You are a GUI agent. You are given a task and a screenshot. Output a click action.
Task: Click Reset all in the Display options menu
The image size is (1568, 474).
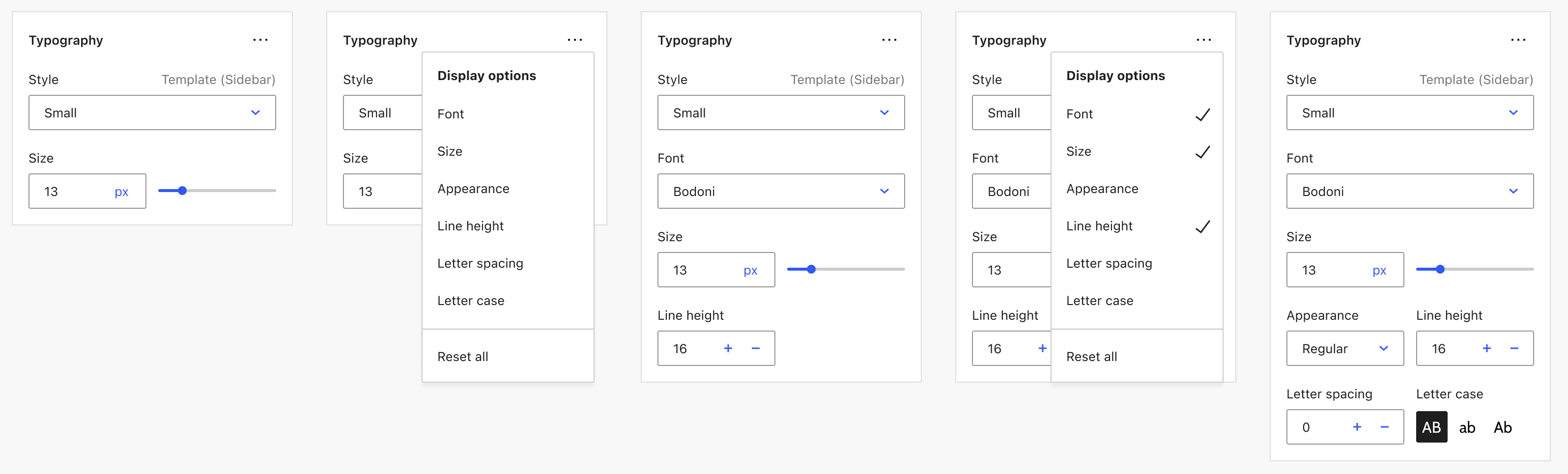click(462, 356)
